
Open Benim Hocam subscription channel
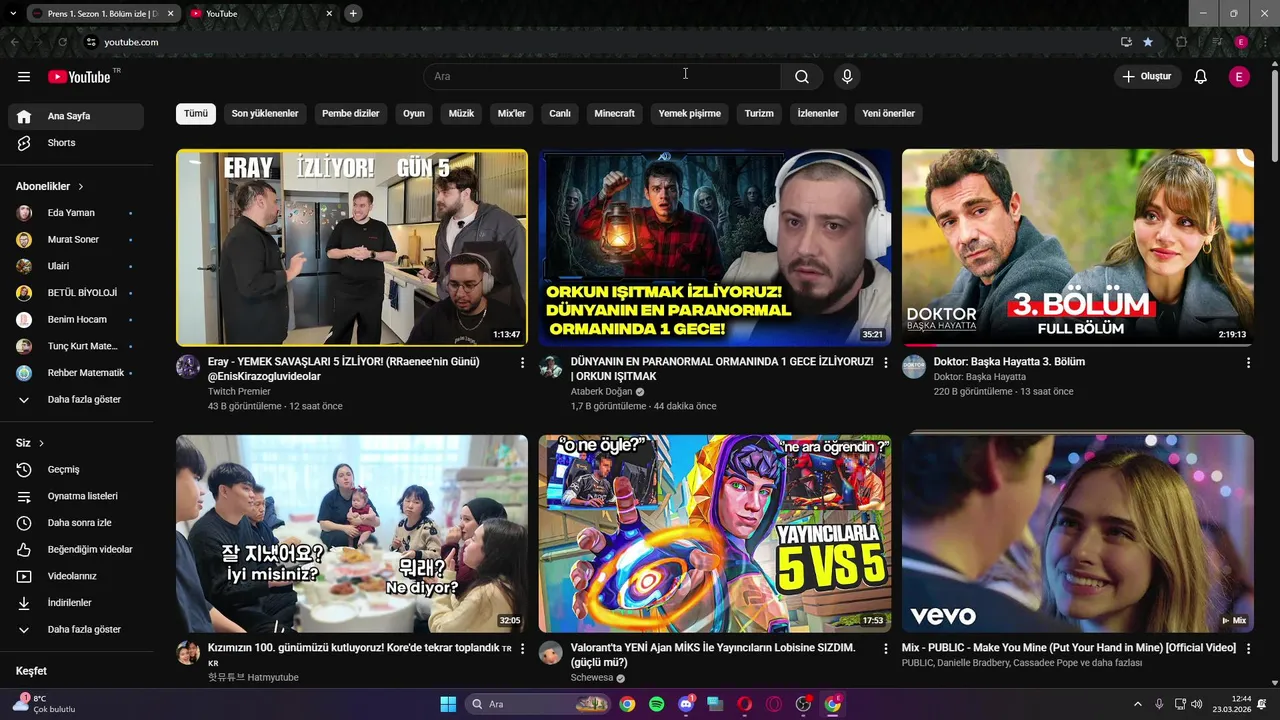click(x=76, y=320)
